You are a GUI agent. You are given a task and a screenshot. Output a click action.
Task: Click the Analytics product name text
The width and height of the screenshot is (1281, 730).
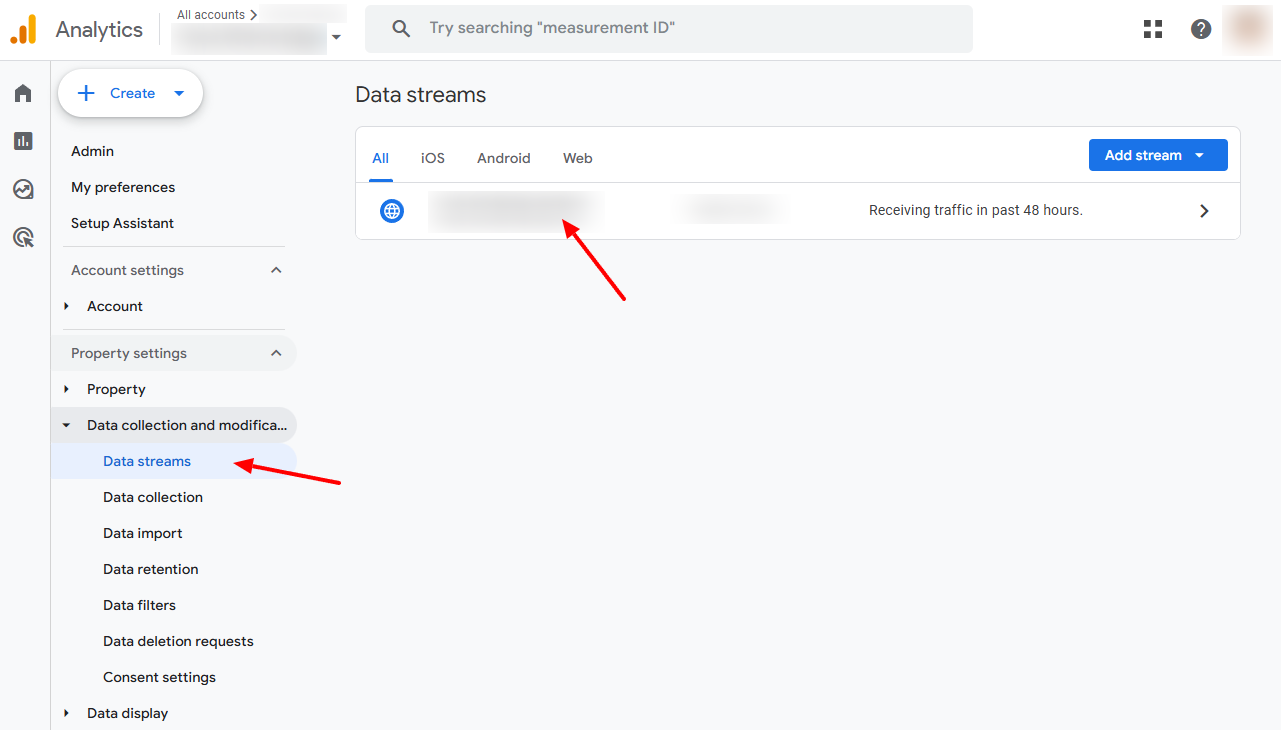99,29
